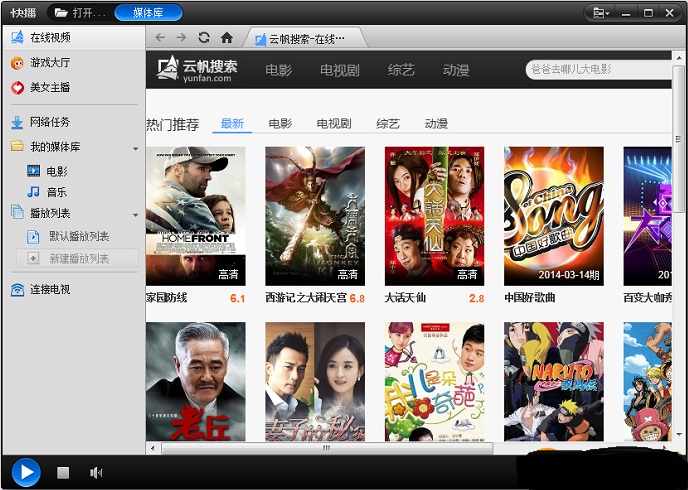This screenshot has height=490, width=688.
Task: Select the 最新 tab under 热门推荐
Action: coord(232,124)
